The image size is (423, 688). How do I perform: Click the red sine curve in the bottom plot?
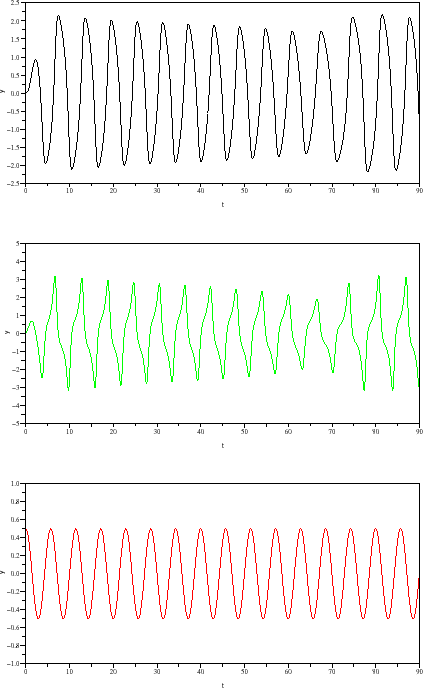point(222,573)
